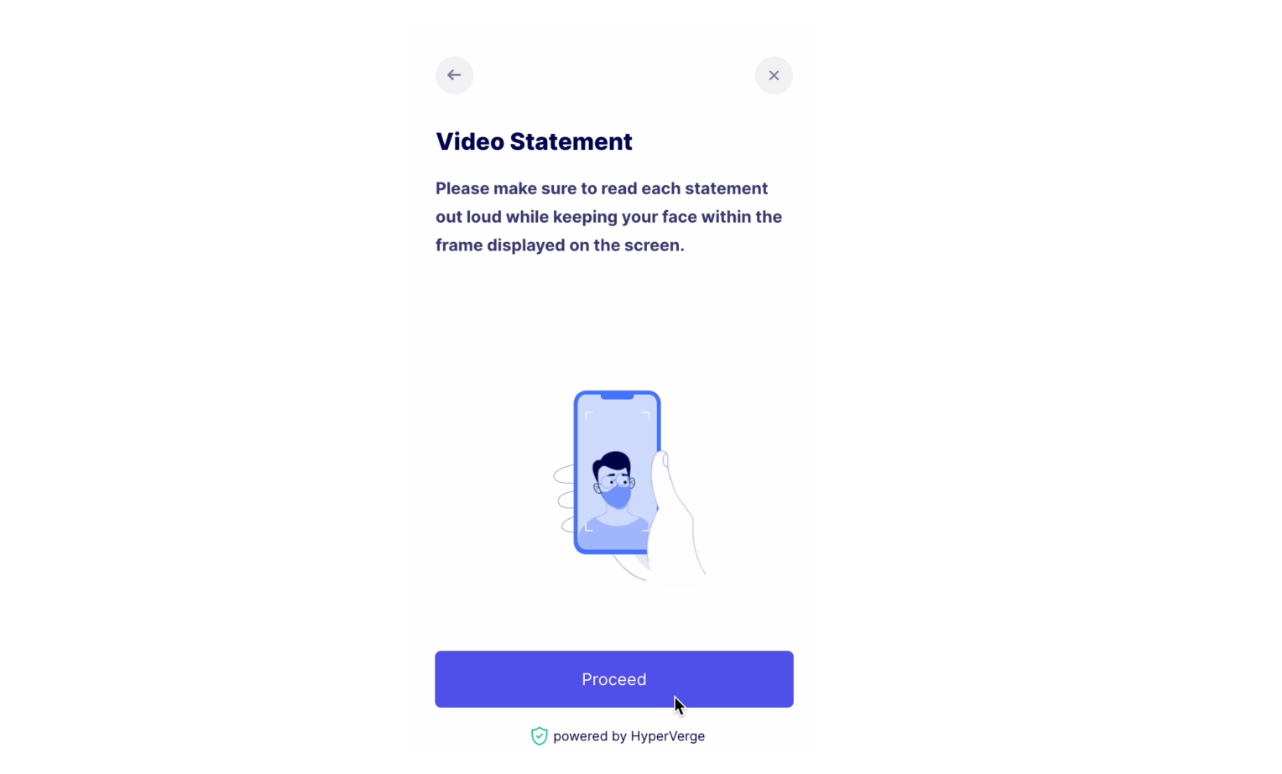1282x774 pixels.
Task: Click the curved motion lines beside the phone
Action: point(565,498)
